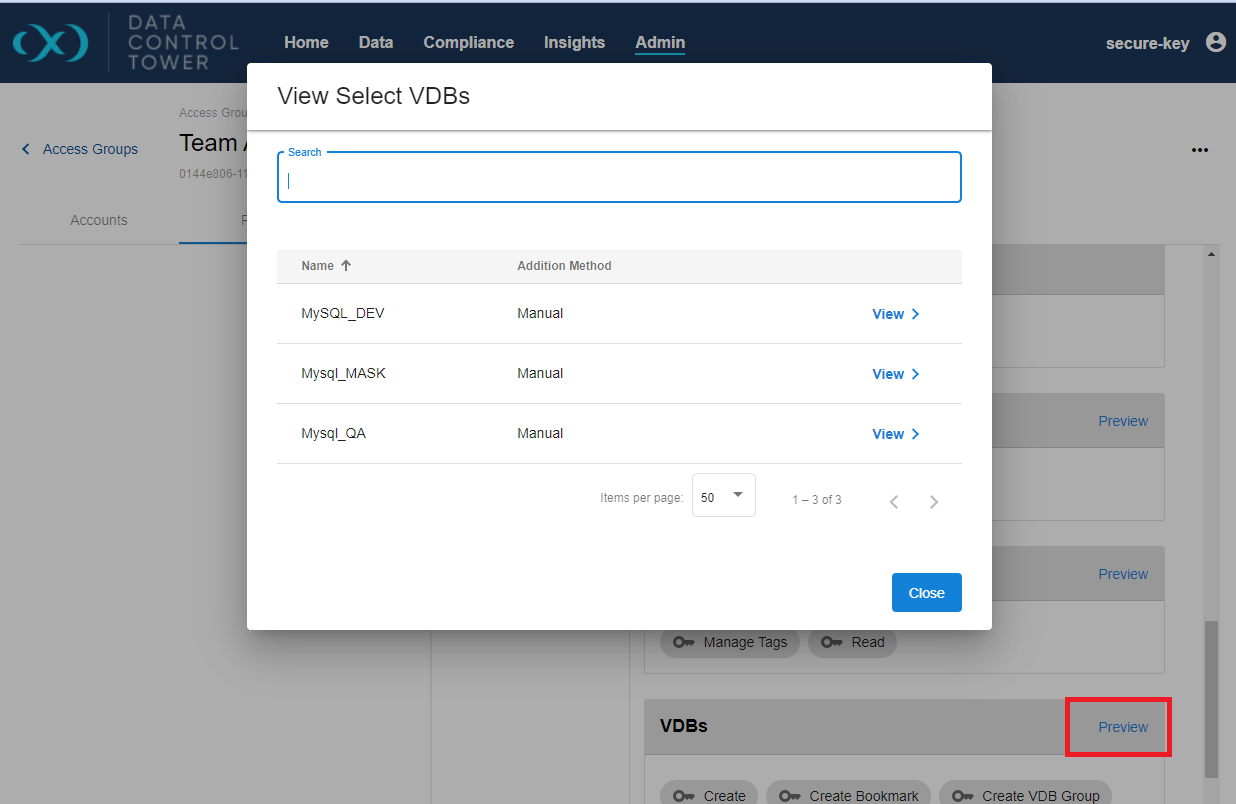Open the Insights menu

(x=574, y=42)
